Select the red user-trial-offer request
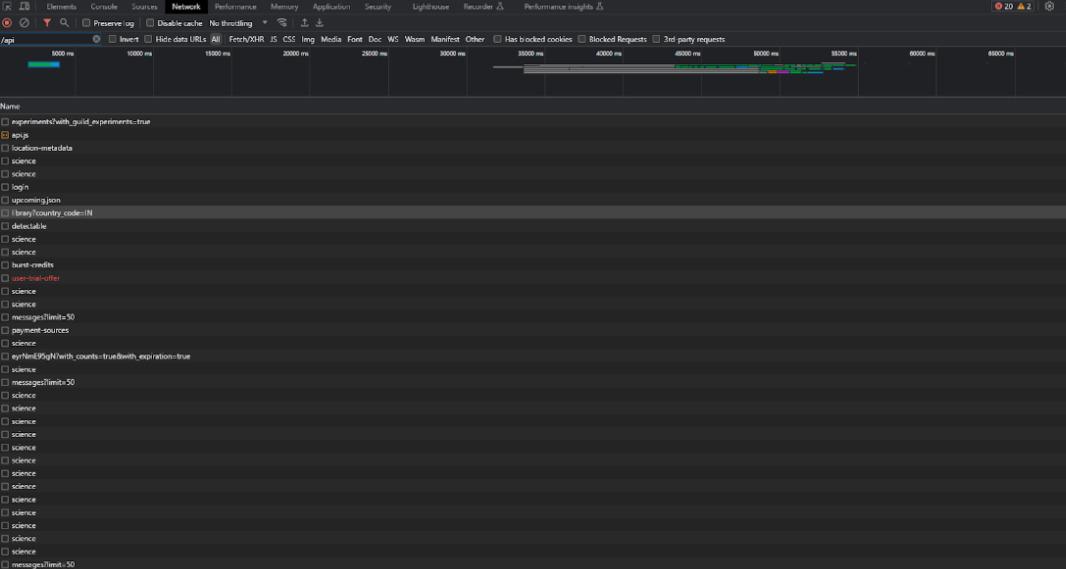Image resolution: width=1066 pixels, height=569 pixels. 533,278
